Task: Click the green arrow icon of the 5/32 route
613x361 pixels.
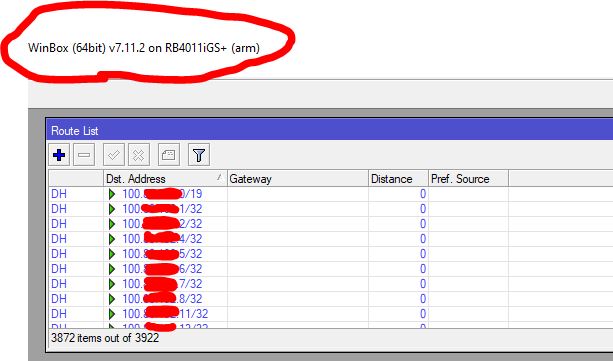Action: (112, 254)
